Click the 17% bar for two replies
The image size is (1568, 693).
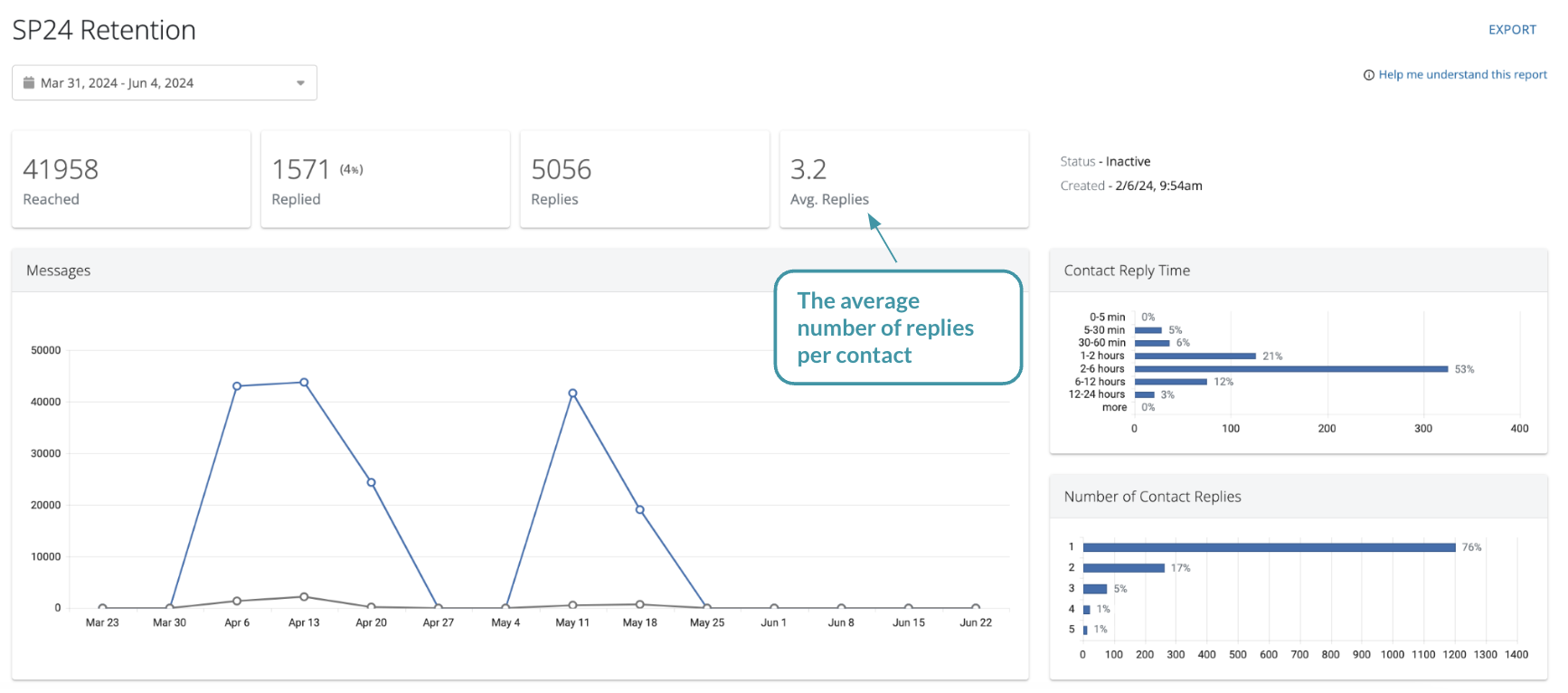tap(1123, 568)
